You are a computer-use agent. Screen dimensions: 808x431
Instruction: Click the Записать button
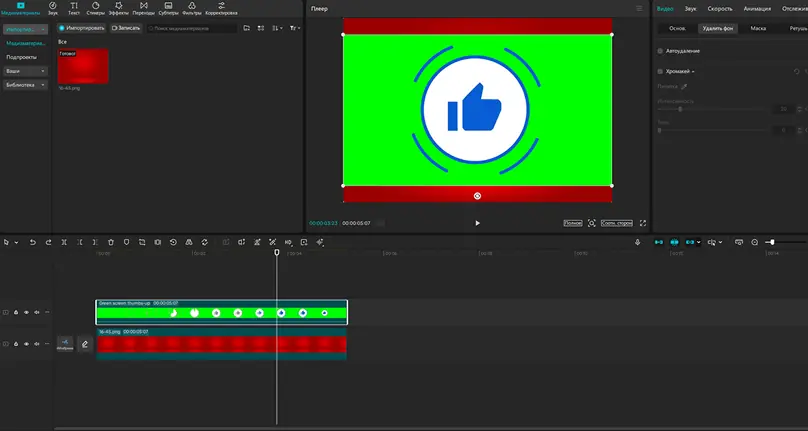126,28
